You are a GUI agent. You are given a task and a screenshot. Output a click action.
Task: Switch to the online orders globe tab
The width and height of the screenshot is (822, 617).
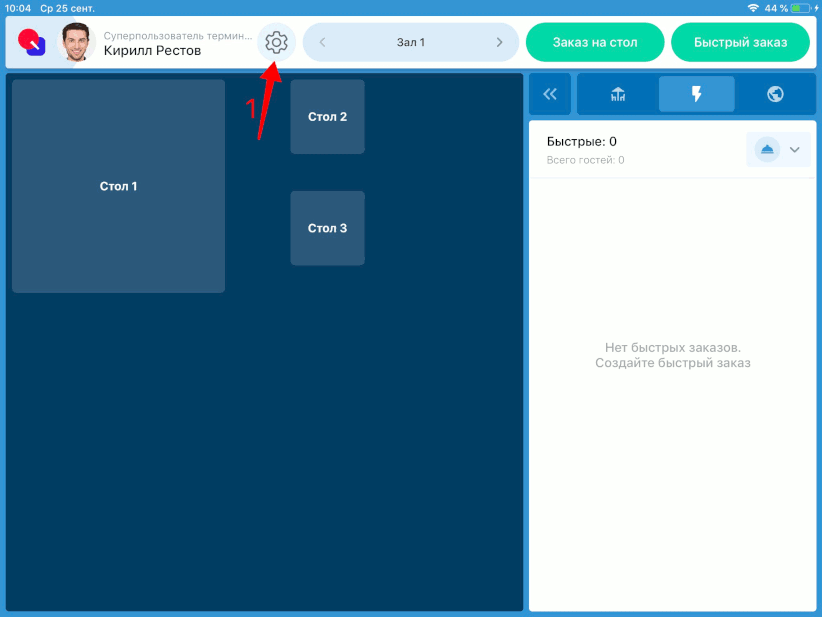click(x=775, y=94)
